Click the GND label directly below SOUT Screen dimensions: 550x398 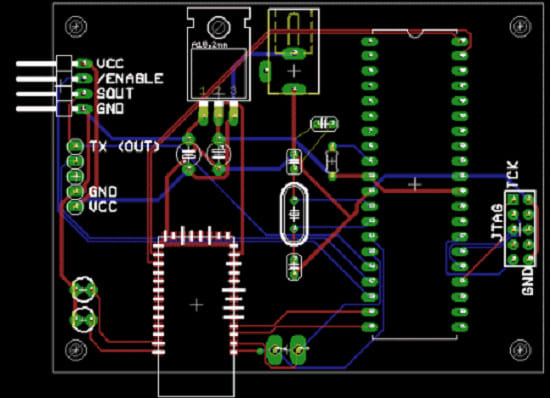tap(110, 109)
